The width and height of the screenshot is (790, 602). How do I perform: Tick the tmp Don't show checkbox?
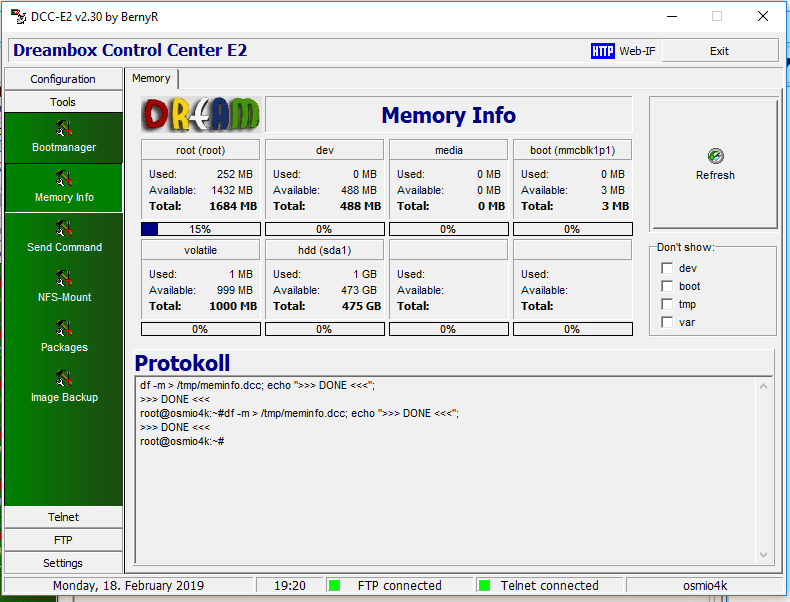coord(667,304)
